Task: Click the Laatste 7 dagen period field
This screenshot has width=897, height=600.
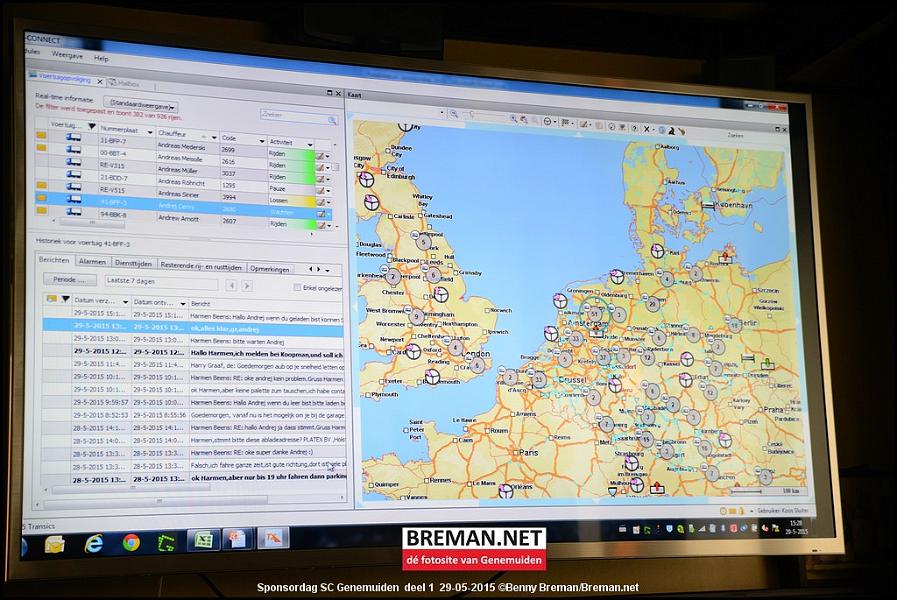Action: click(161, 282)
